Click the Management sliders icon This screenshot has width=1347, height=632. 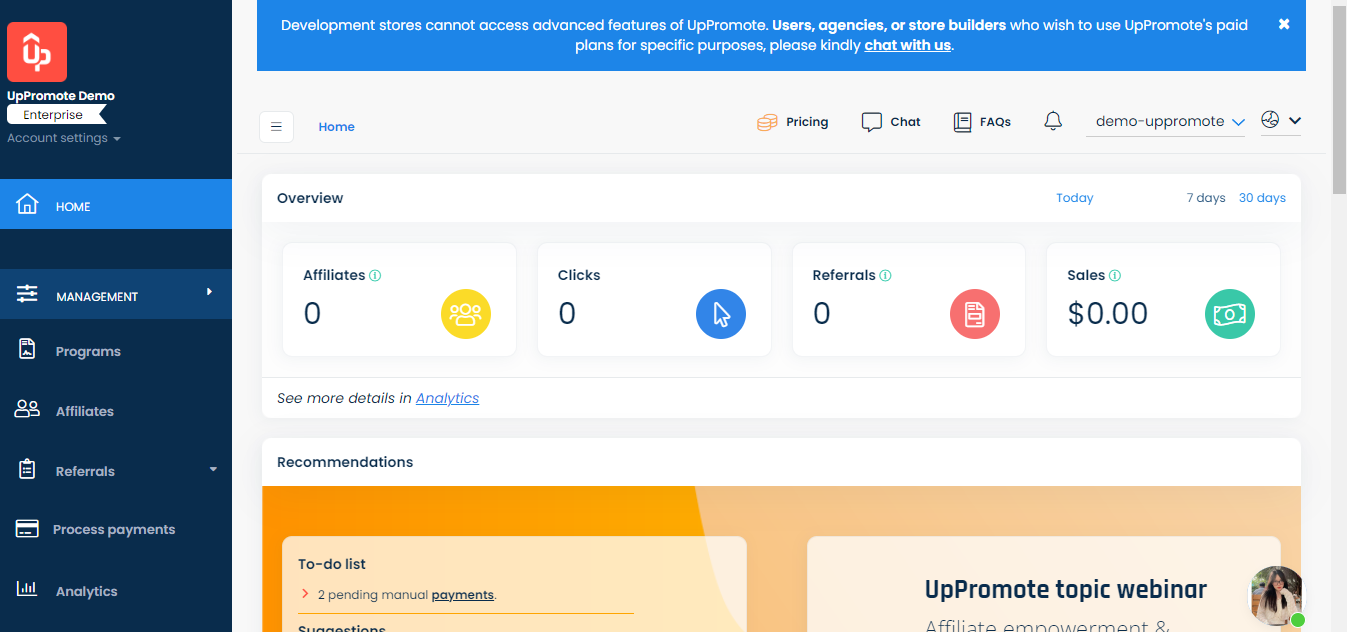[27, 294]
